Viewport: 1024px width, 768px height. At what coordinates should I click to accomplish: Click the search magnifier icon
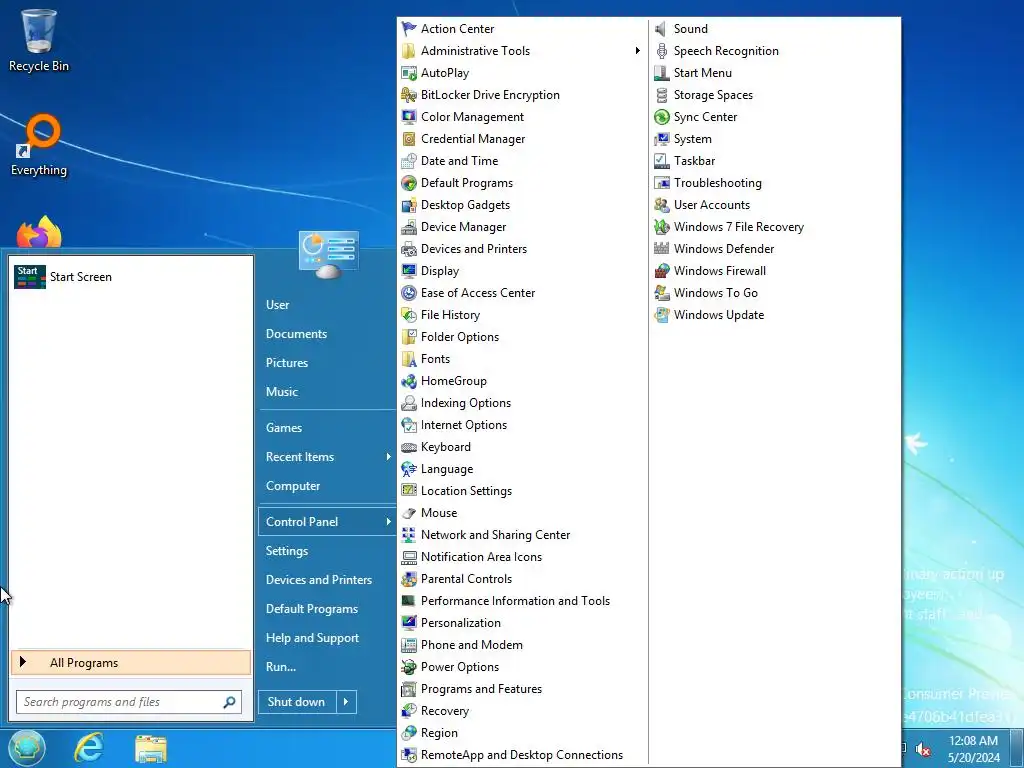tap(229, 702)
